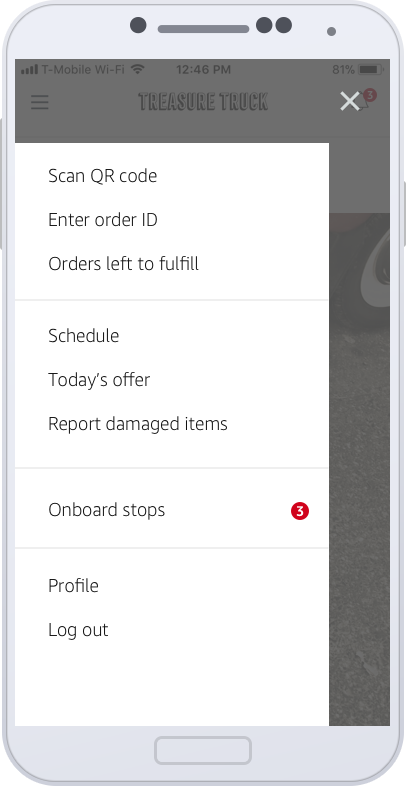The width and height of the screenshot is (406, 786).
Task: Tap the phone's physical home button
Action: point(203,750)
